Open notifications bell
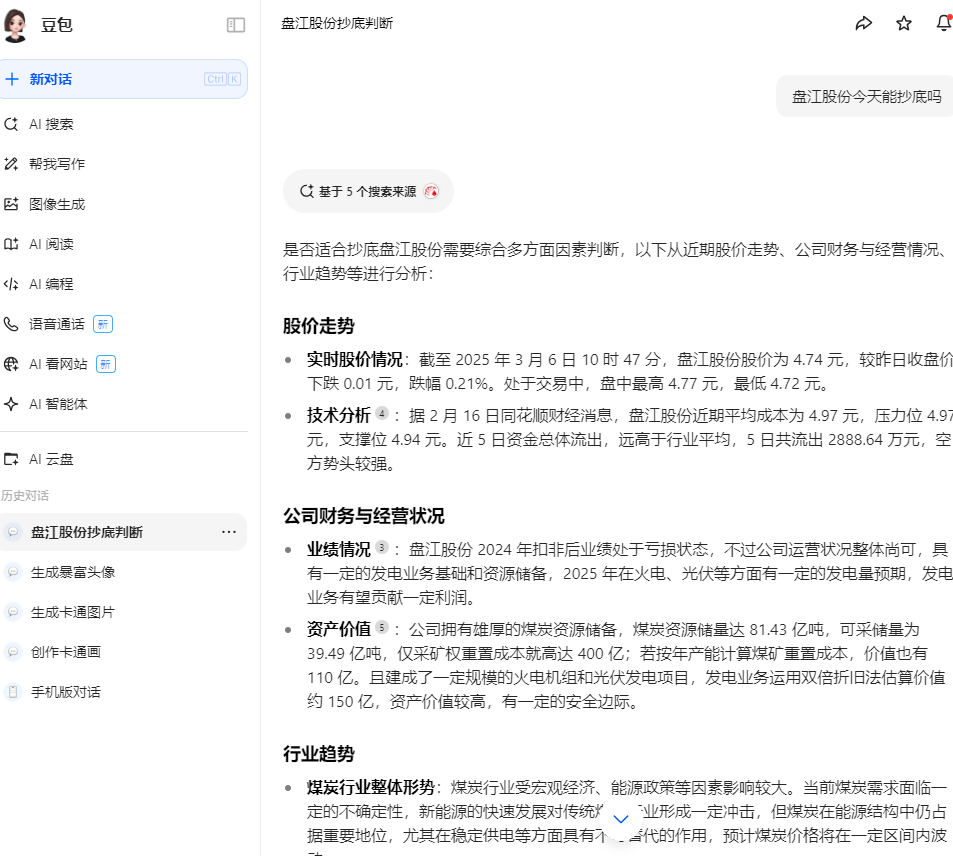The image size is (953, 856). pyautogui.click(x=943, y=23)
